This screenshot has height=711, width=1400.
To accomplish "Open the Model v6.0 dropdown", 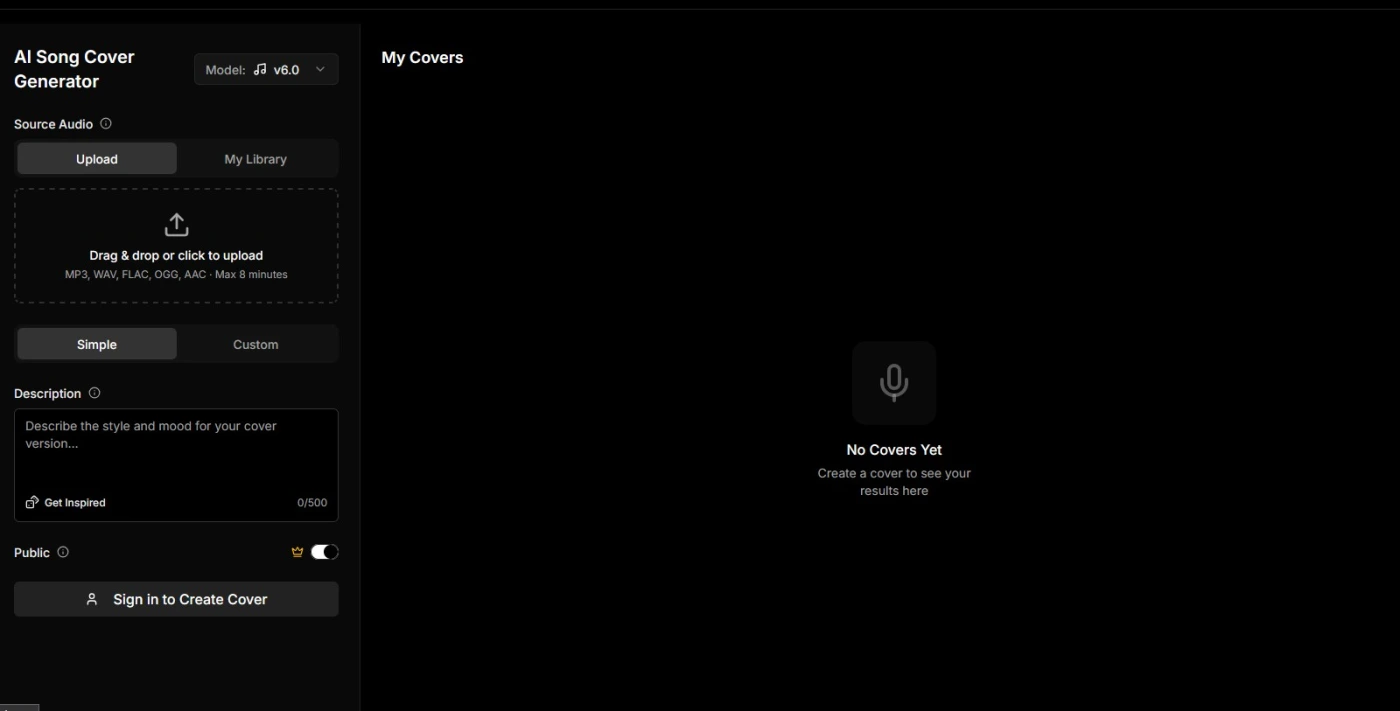I will 266,70.
